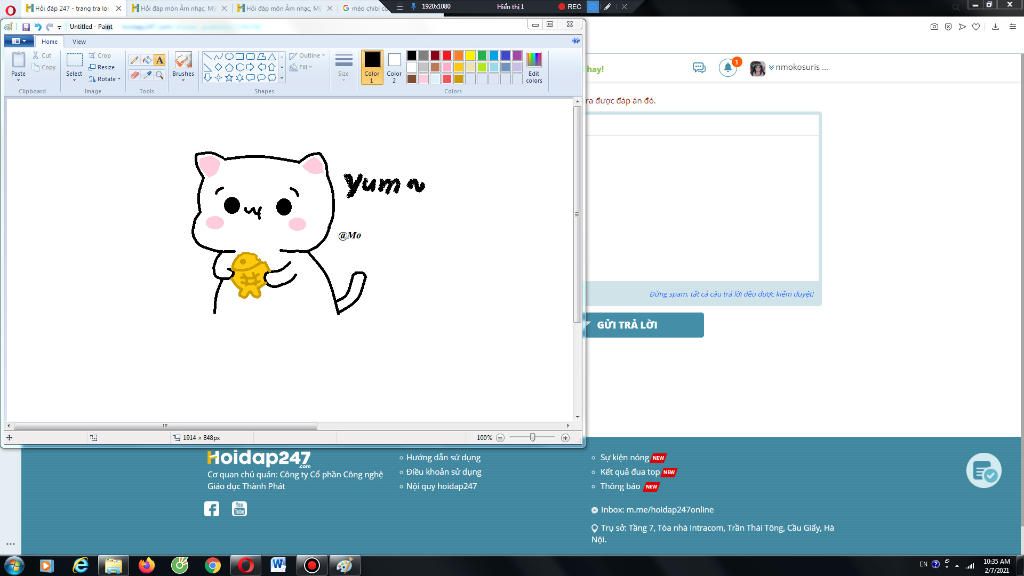Click the Paint vertical scrollbar

577,214
